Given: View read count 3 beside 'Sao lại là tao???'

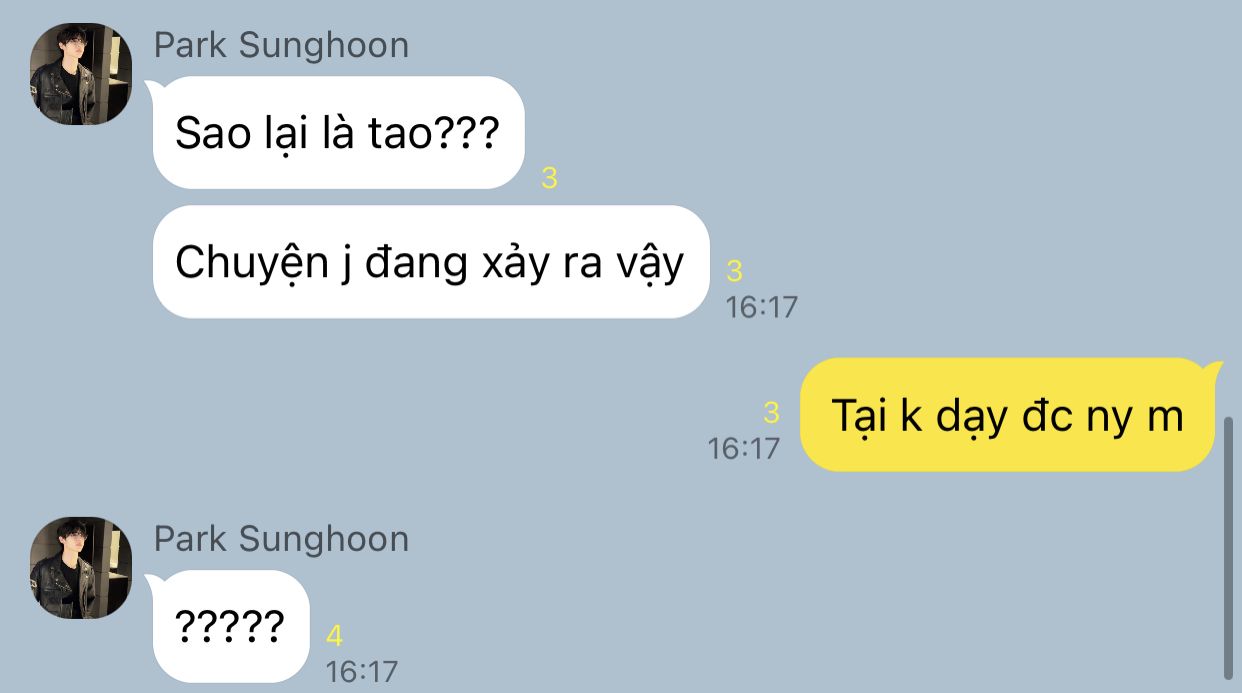Looking at the screenshot, I should (549, 178).
